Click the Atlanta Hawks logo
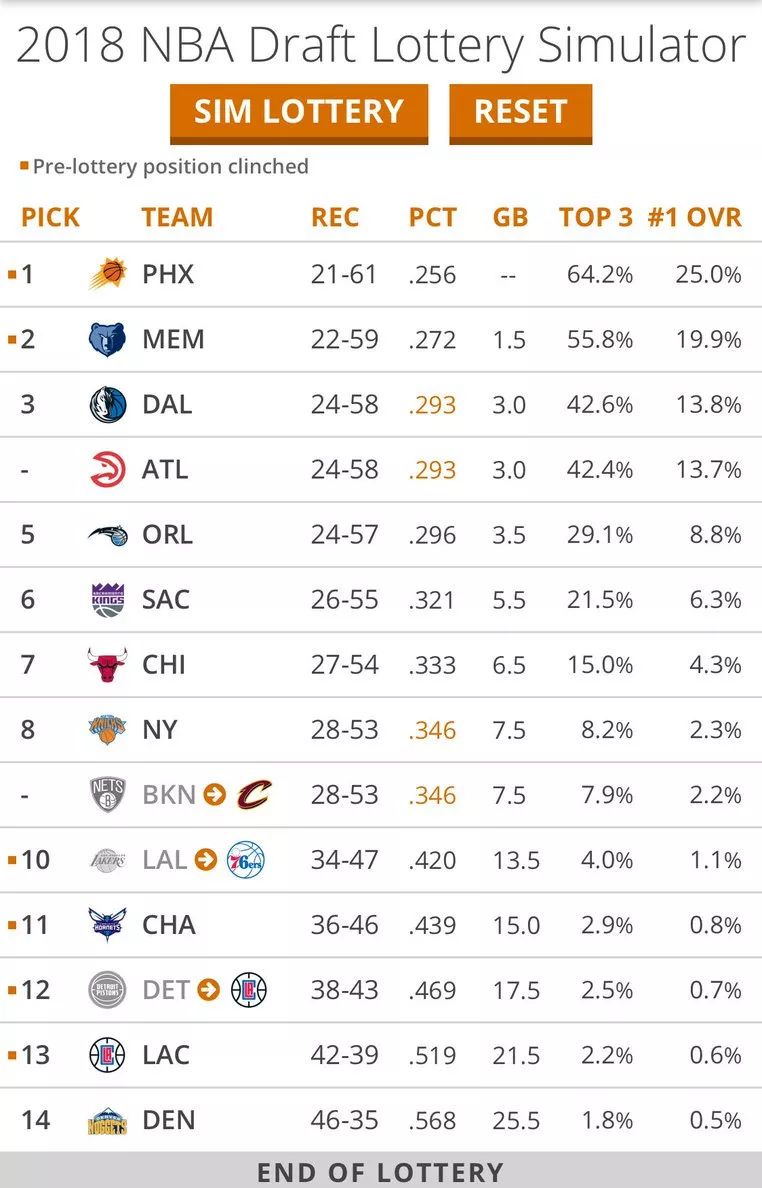 coord(108,470)
